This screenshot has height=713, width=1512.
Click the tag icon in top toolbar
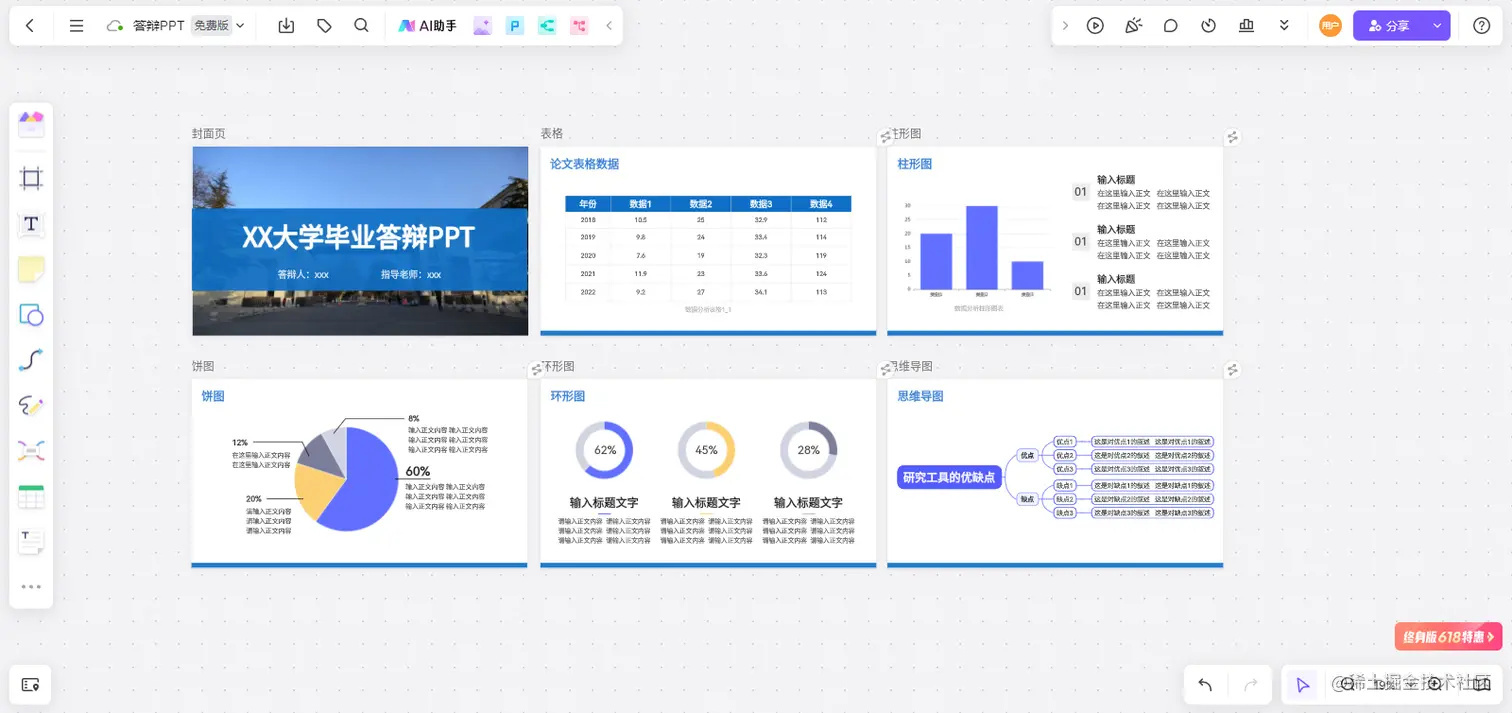(324, 26)
